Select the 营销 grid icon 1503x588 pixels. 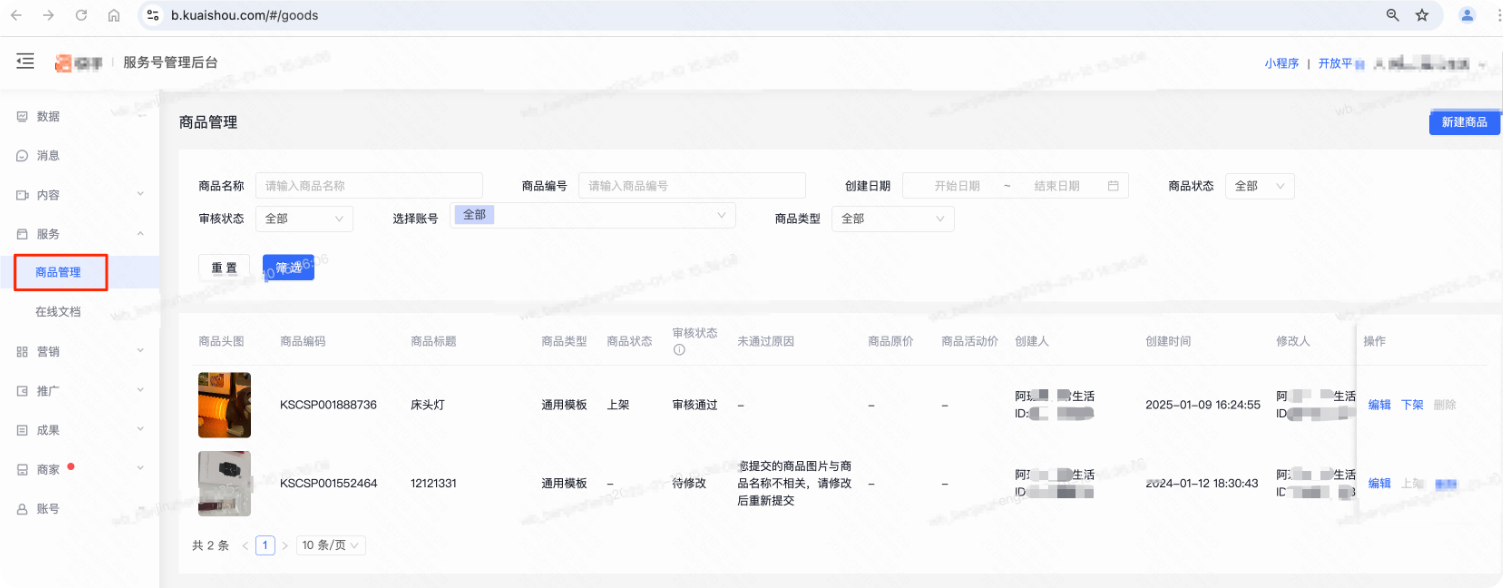point(21,351)
